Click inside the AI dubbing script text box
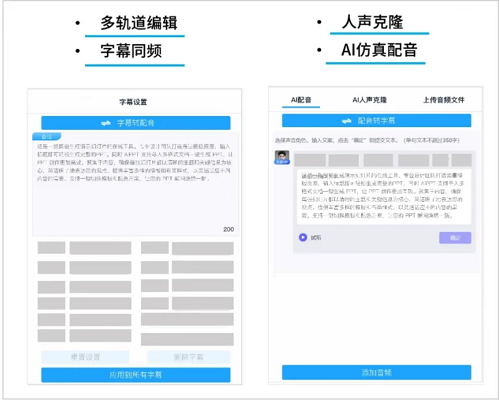The width and height of the screenshot is (500, 402). (x=384, y=196)
